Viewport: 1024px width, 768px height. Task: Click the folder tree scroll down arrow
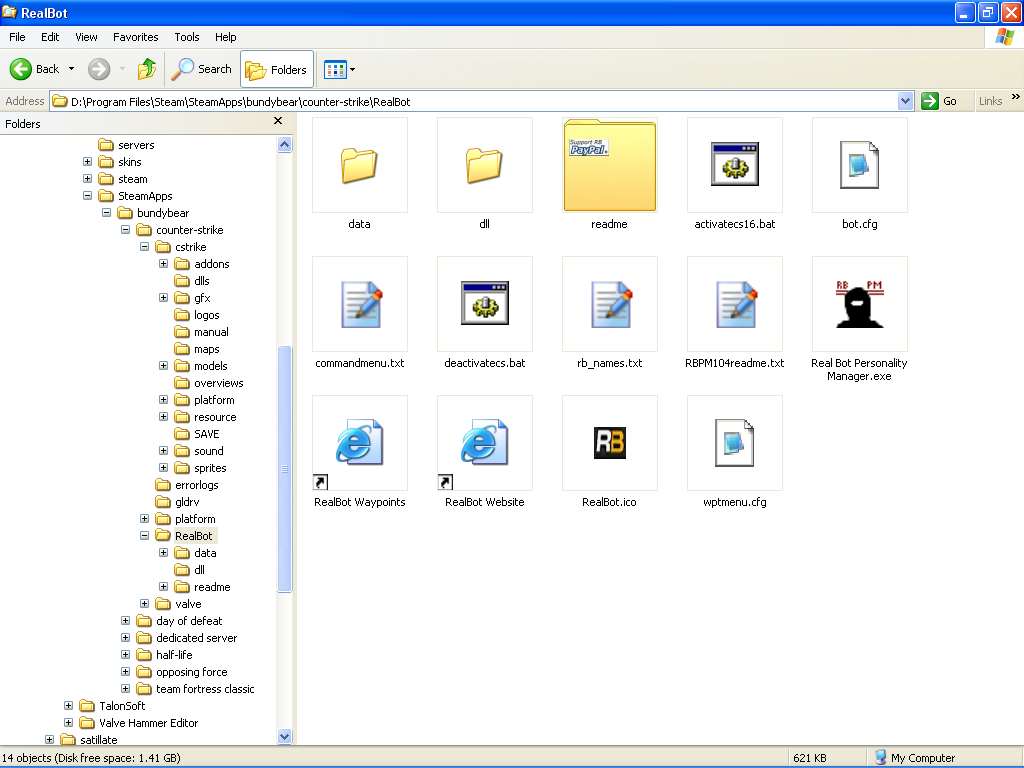(x=285, y=736)
